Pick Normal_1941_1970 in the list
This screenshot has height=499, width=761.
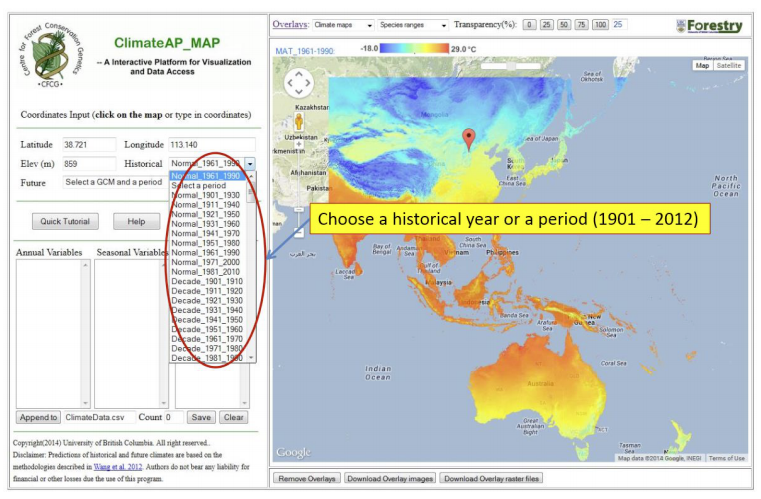point(206,233)
